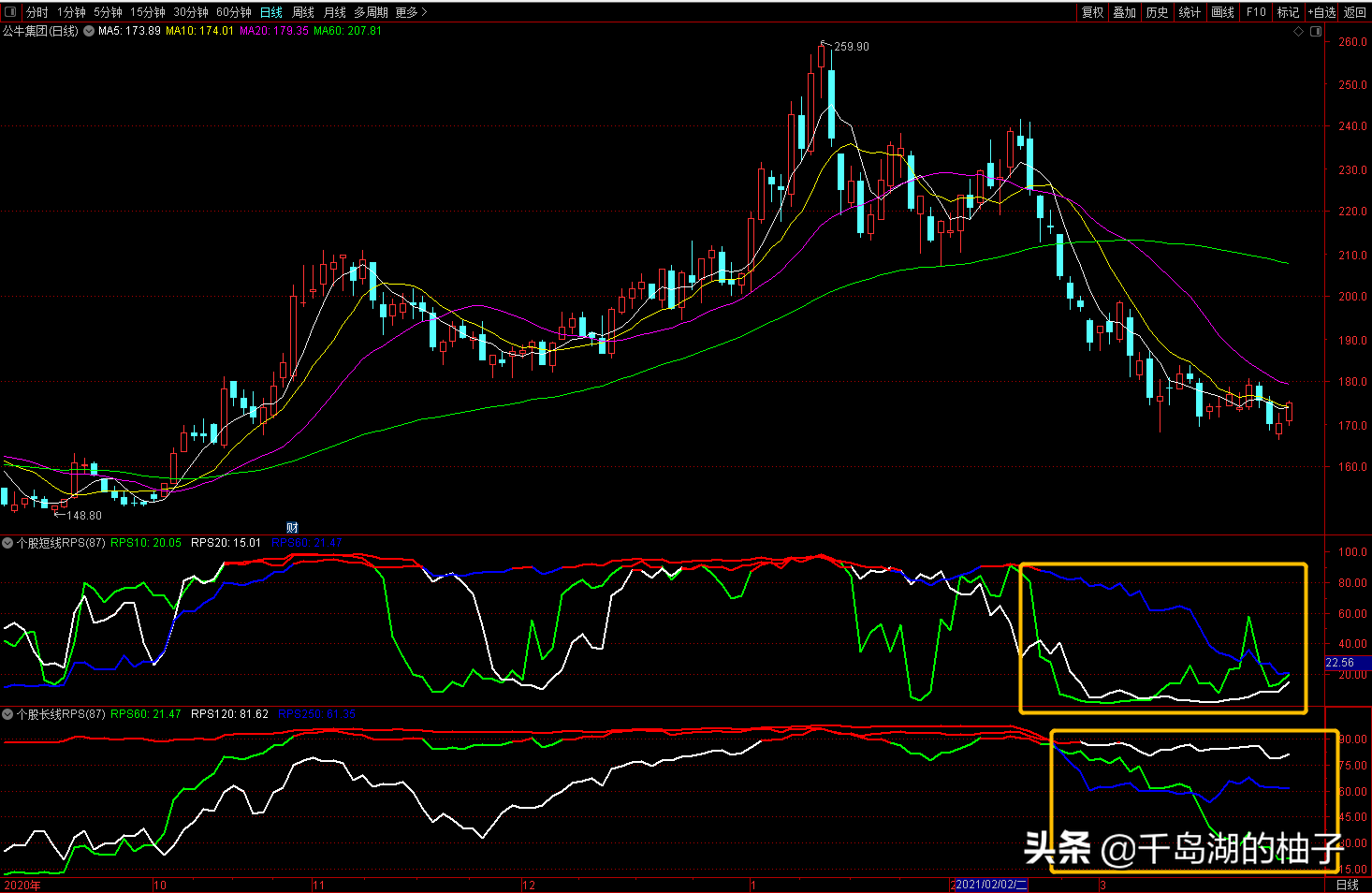Viewport: 1372px width, 893px height.
Task: Click the diamond marker icon near top-right
Action: [1298, 32]
